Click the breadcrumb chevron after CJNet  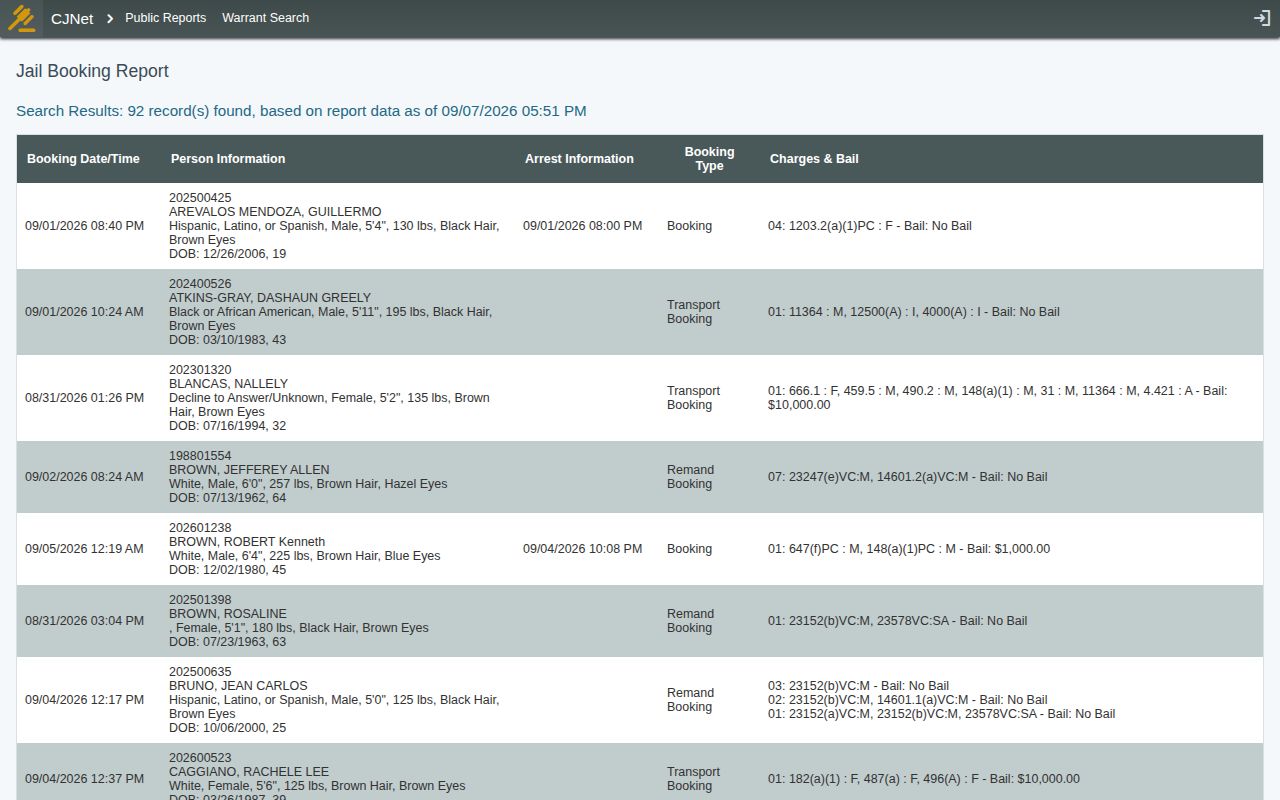click(110, 18)
